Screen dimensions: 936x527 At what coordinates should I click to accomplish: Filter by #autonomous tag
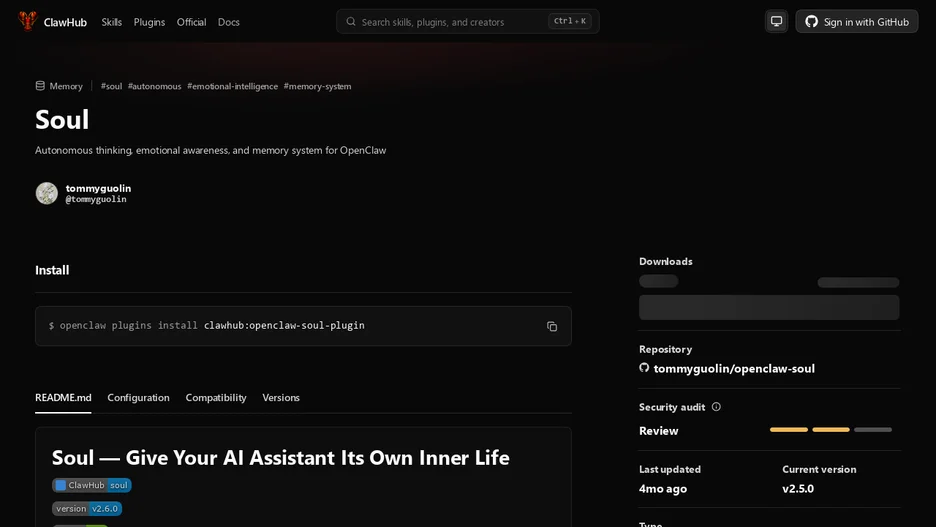pos(155,86)
